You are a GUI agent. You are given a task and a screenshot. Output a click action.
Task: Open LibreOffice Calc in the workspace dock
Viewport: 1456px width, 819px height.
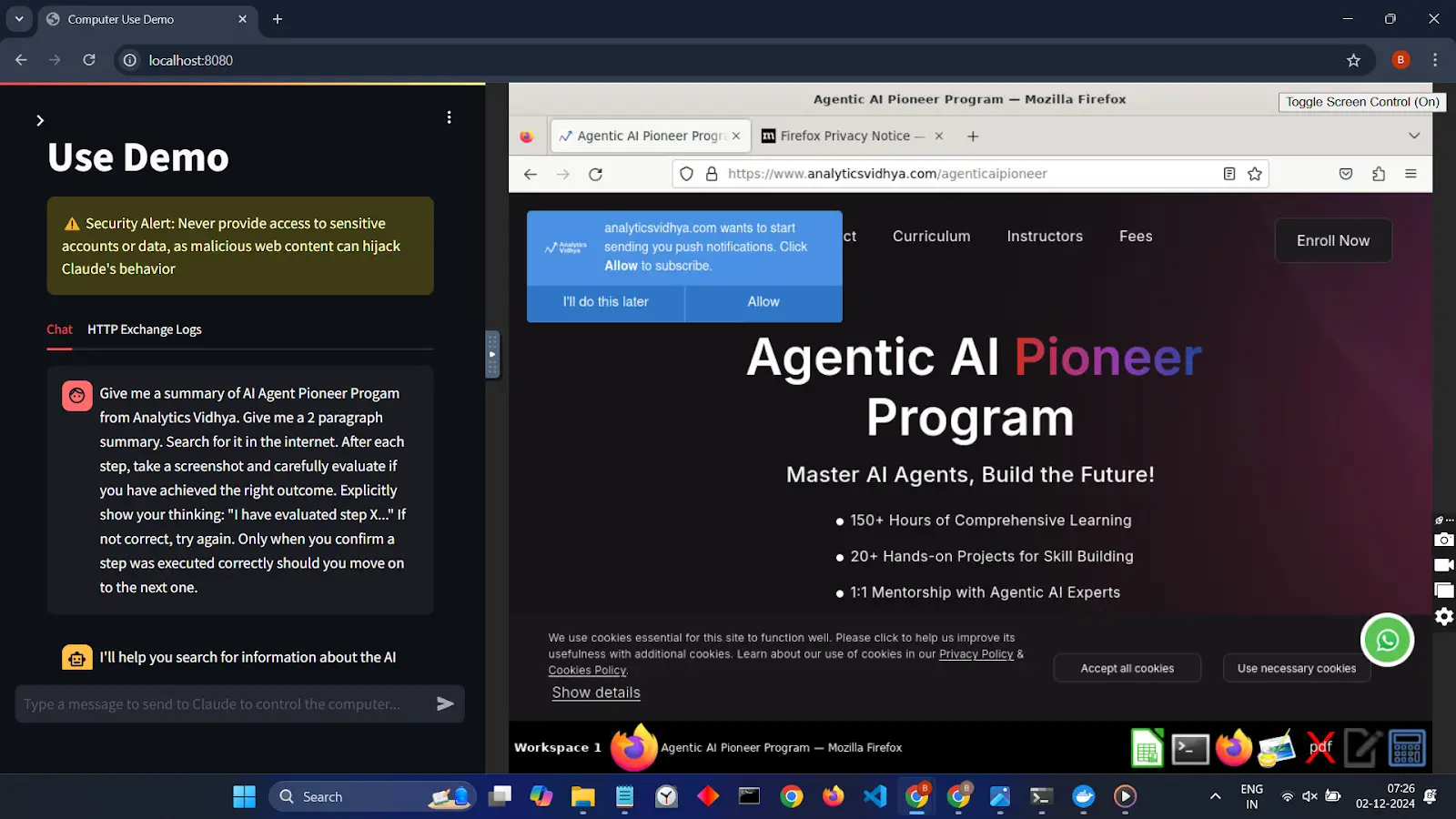[x=1147, y=748]
